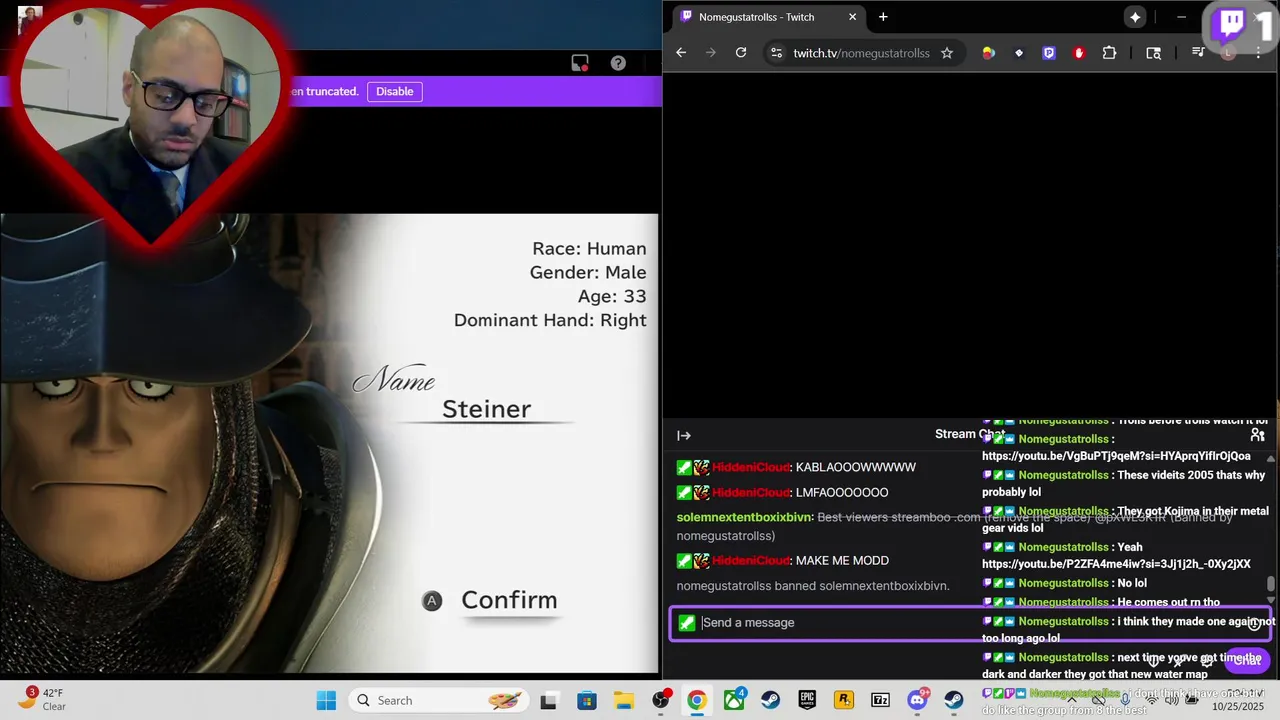Open the media controls icon in Chrome
The height and width of the screenshot is (720, 1280).
[1198, 53]
